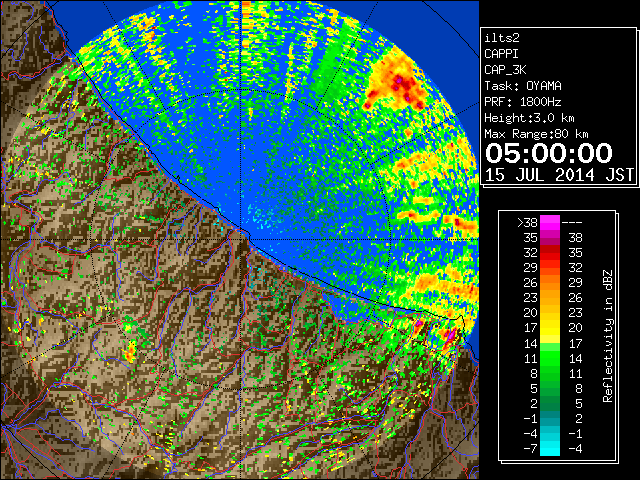
Task: Click the small orange echo over southwest land
Action: pos(131,352)
